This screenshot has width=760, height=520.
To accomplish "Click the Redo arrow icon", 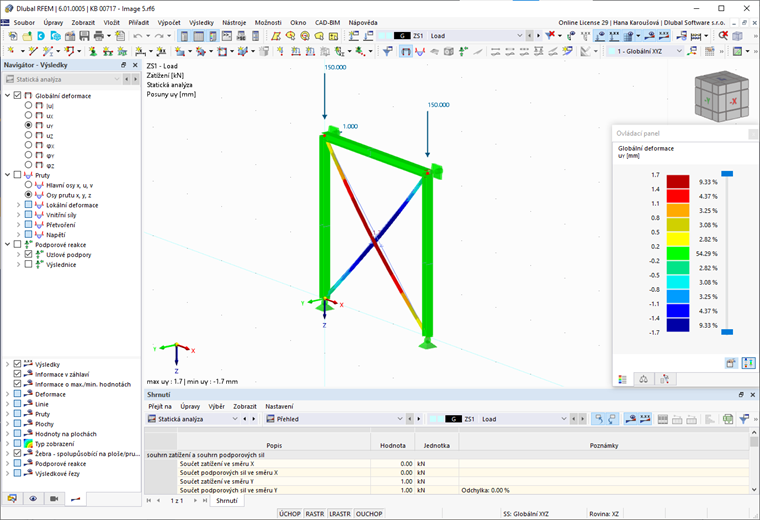I will tap(158, 36).
